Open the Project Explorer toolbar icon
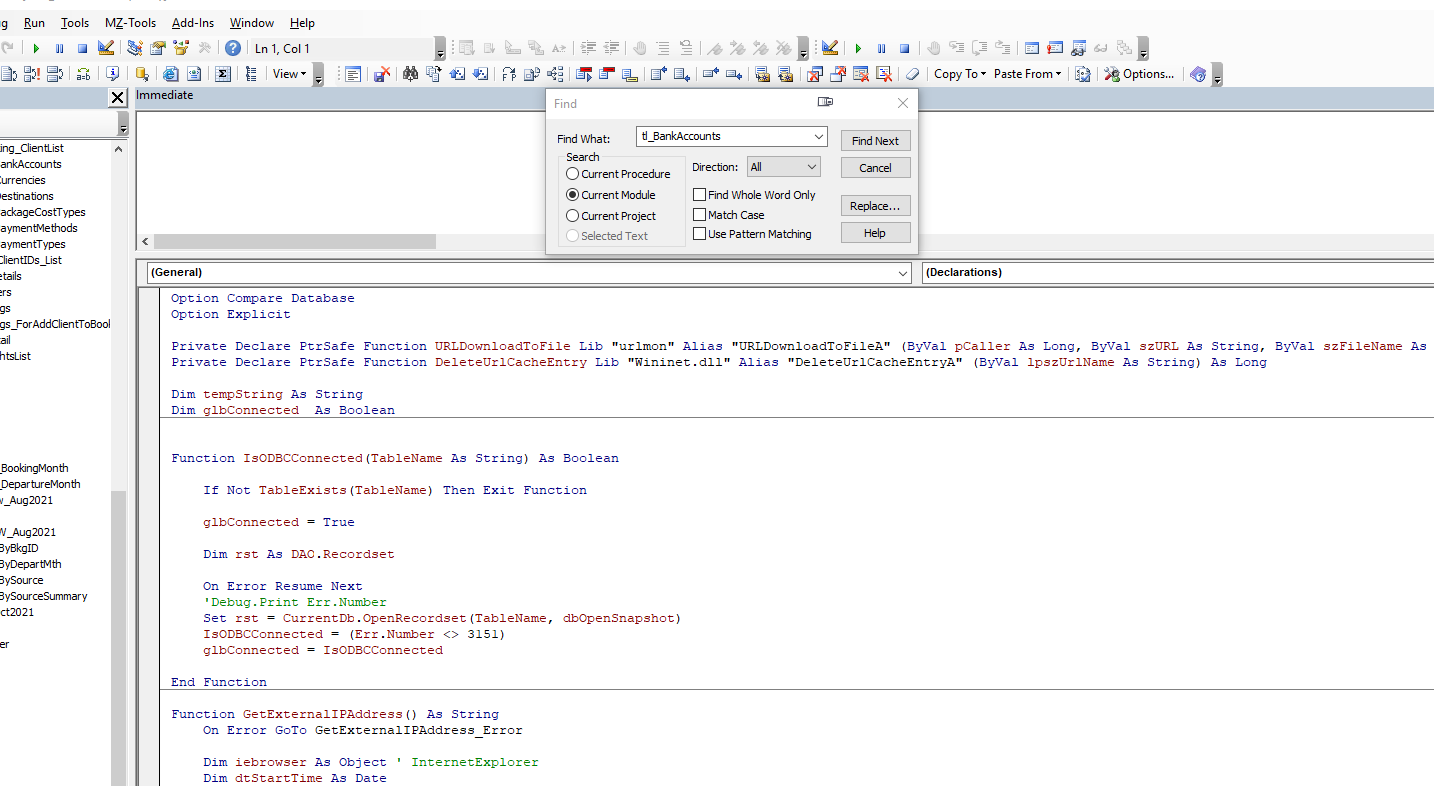1434x786 pixels. [x=134, y=48]
